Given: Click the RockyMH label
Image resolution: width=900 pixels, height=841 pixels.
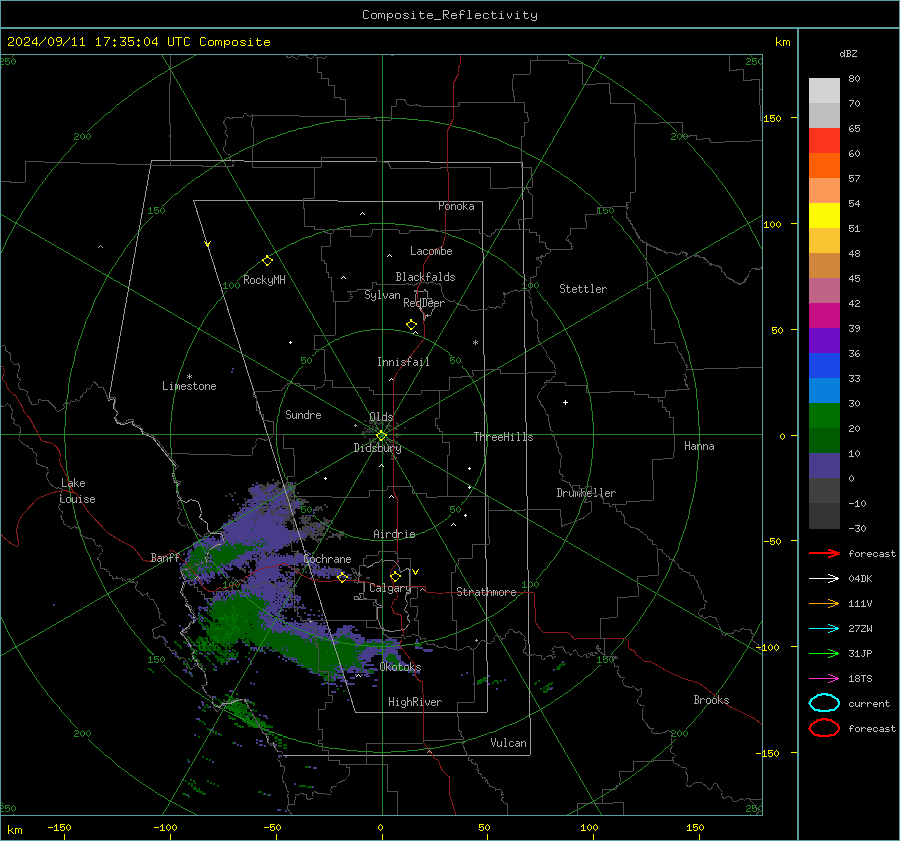Looking at the screenshot, I should [x=264, y=280].
